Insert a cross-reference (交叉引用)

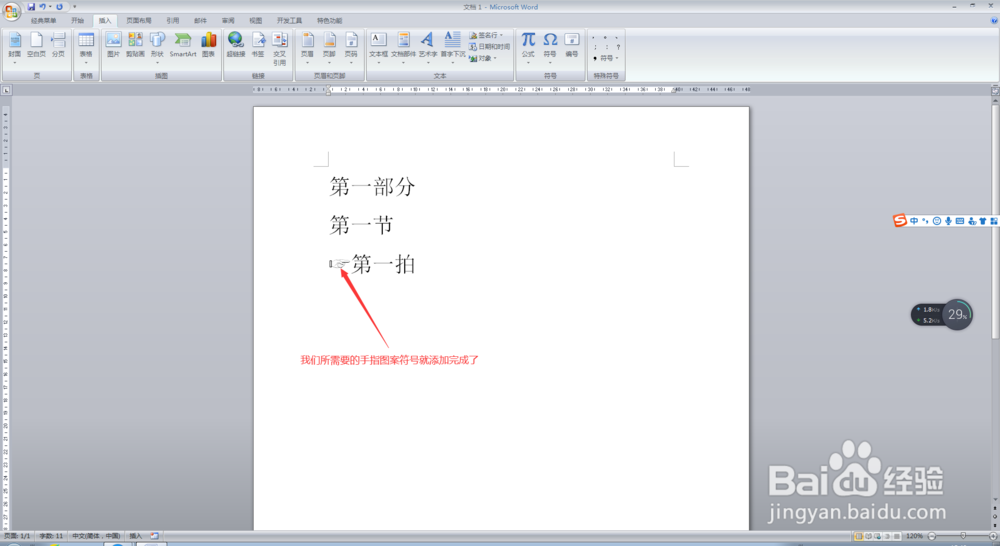click(279, 48)
